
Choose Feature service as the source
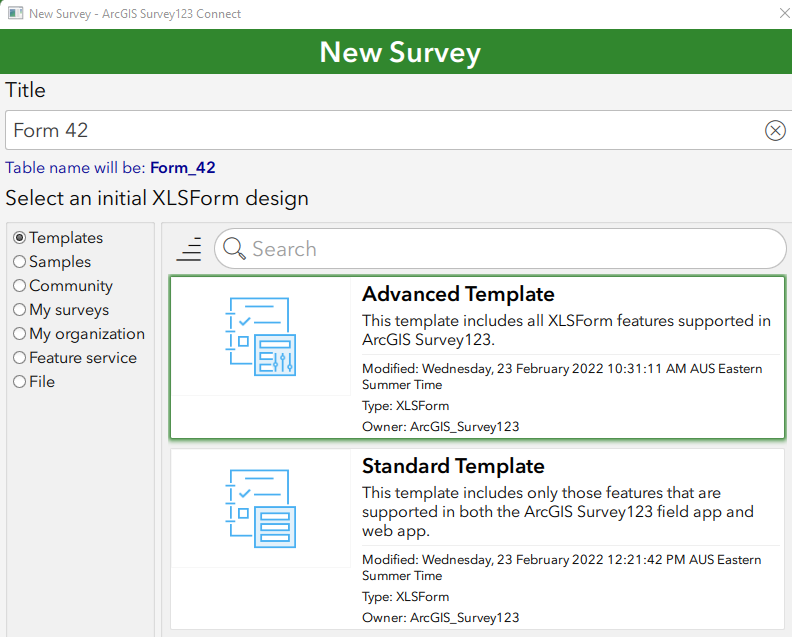coord(20,358)
